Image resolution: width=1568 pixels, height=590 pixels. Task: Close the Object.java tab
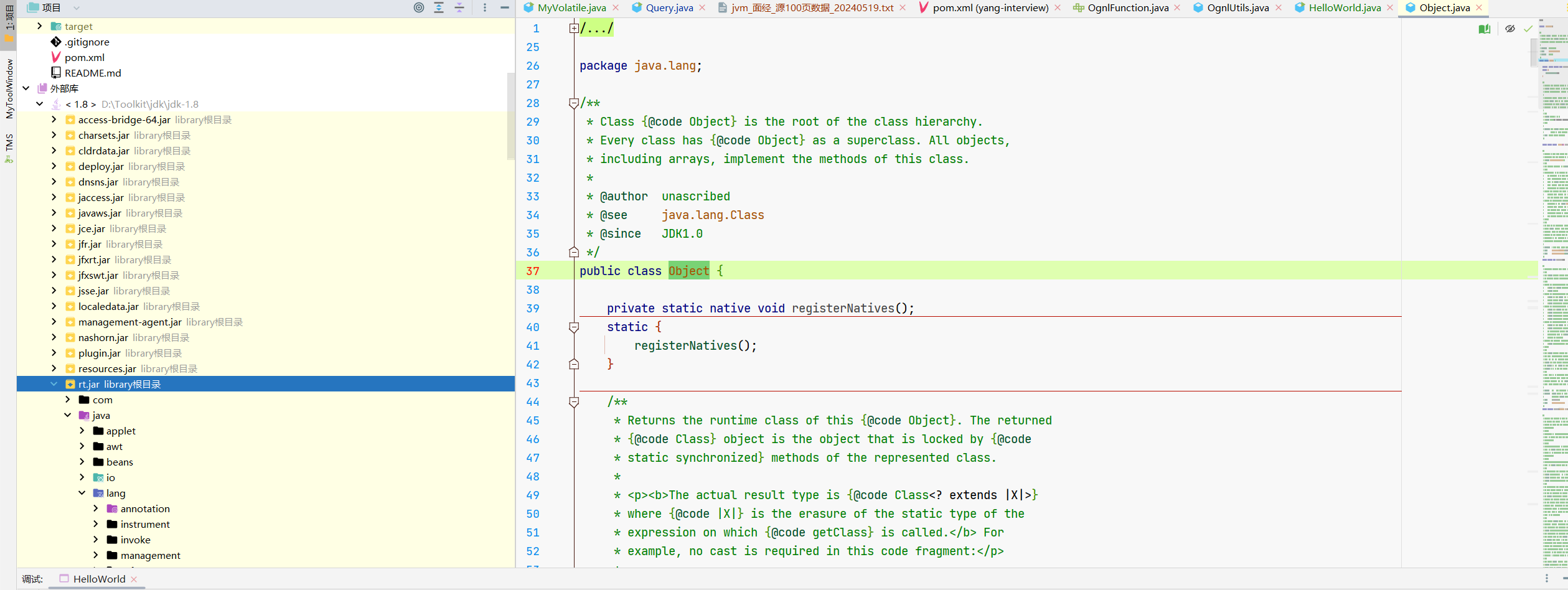tap(1479, 7)
